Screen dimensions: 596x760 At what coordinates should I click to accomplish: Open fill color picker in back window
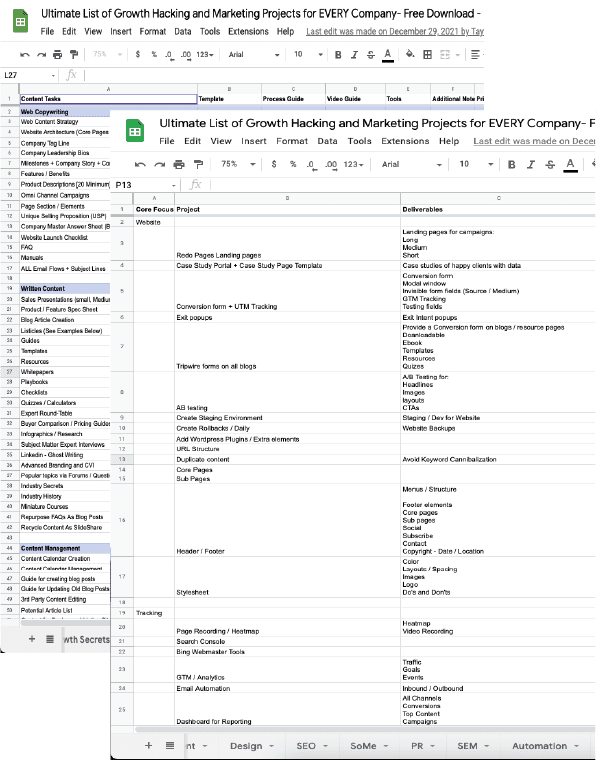click(x=410, y=54)
